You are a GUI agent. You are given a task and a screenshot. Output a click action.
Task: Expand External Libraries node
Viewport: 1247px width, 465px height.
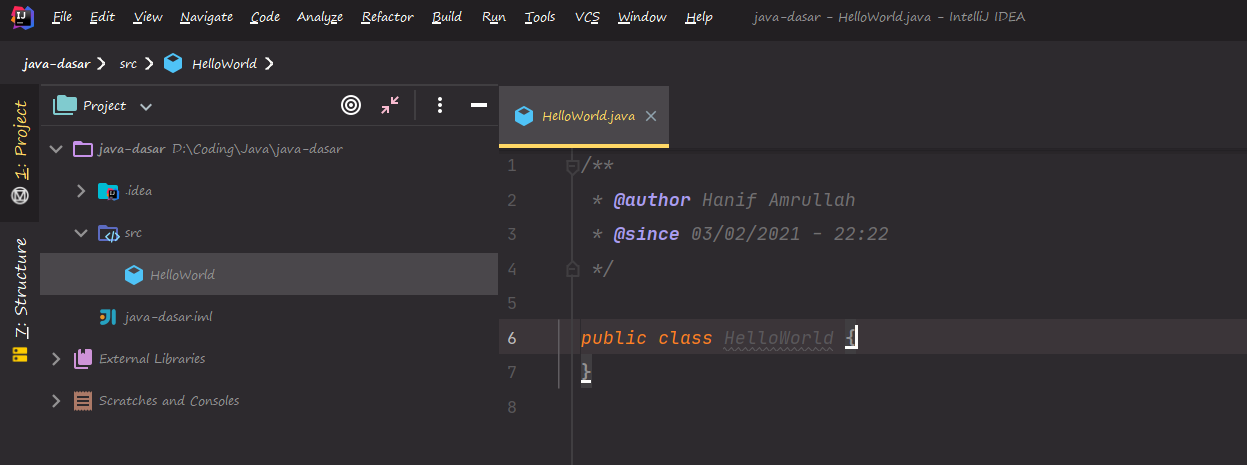pyautogui.click(x=55, y=359)
